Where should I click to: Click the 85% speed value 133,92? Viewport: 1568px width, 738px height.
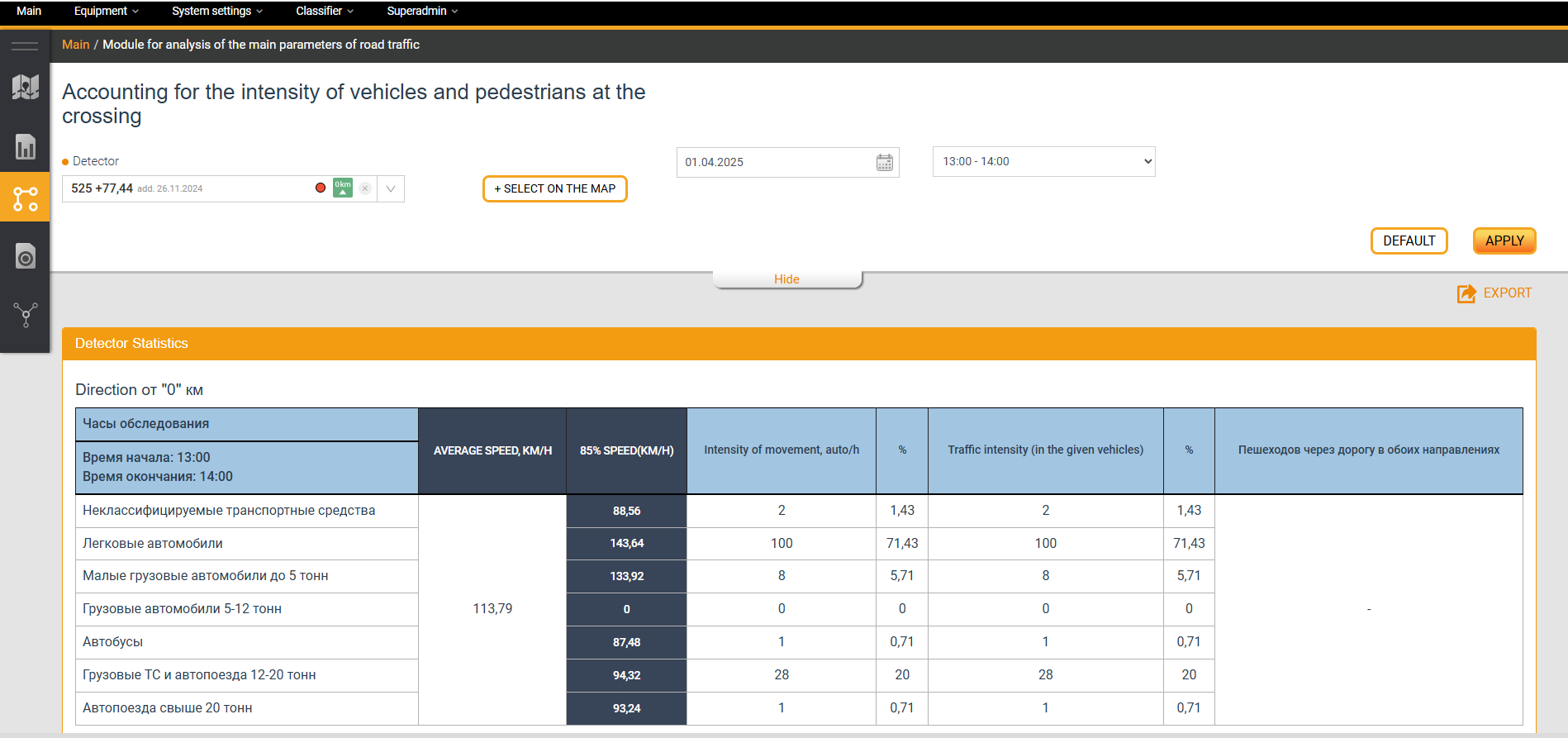627,577
